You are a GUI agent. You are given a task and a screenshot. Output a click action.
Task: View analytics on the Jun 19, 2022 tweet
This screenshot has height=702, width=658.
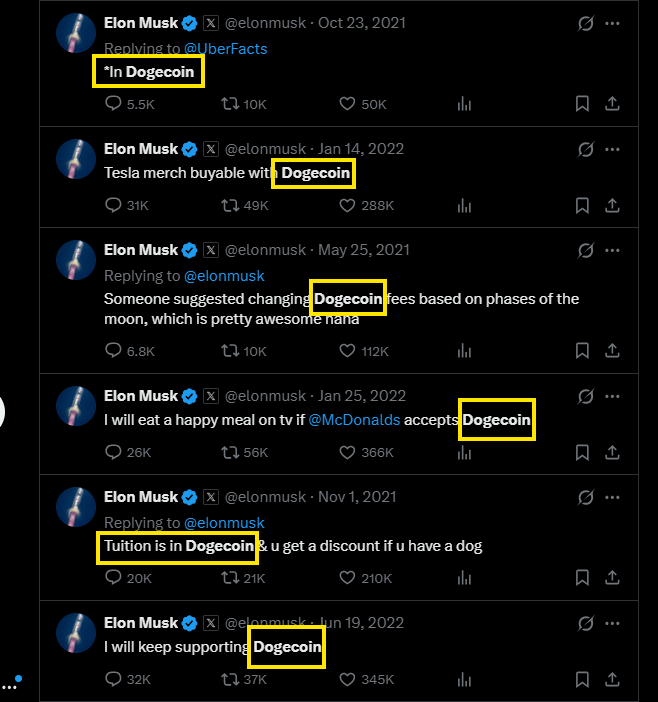point(464,680)
